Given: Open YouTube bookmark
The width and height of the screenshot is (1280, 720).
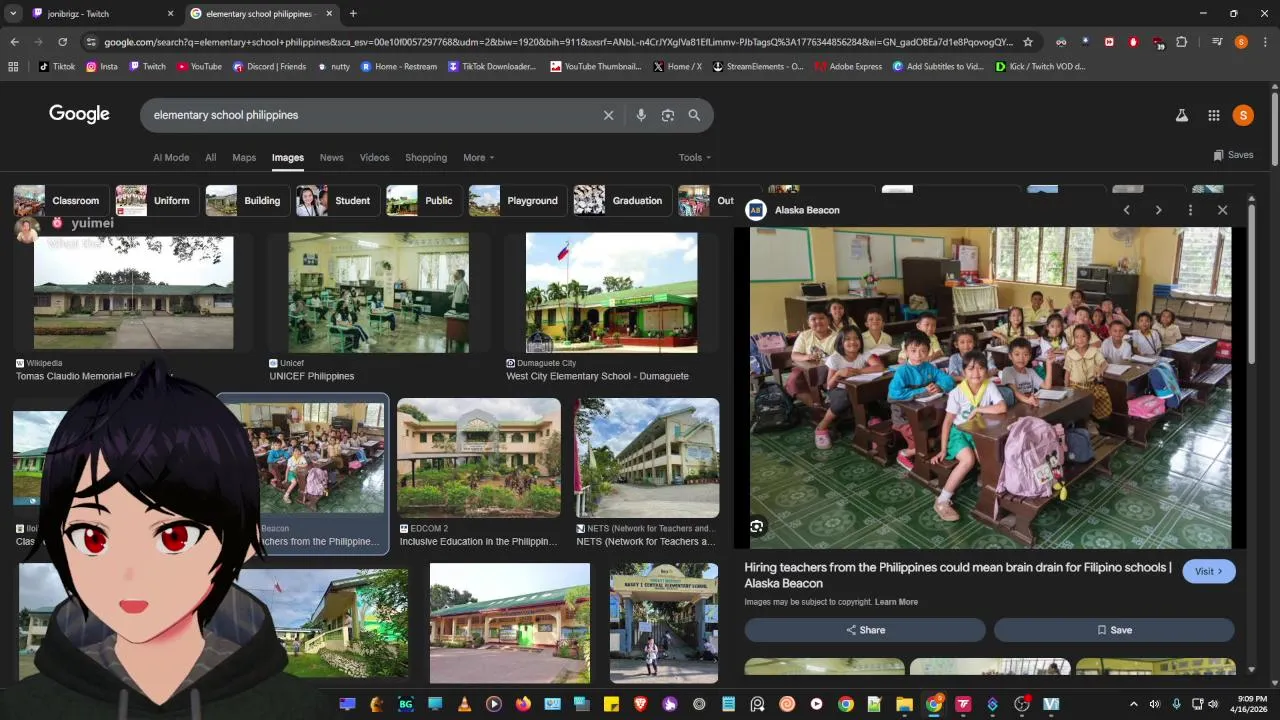Looking at the screenshot, I should [199, 66].
